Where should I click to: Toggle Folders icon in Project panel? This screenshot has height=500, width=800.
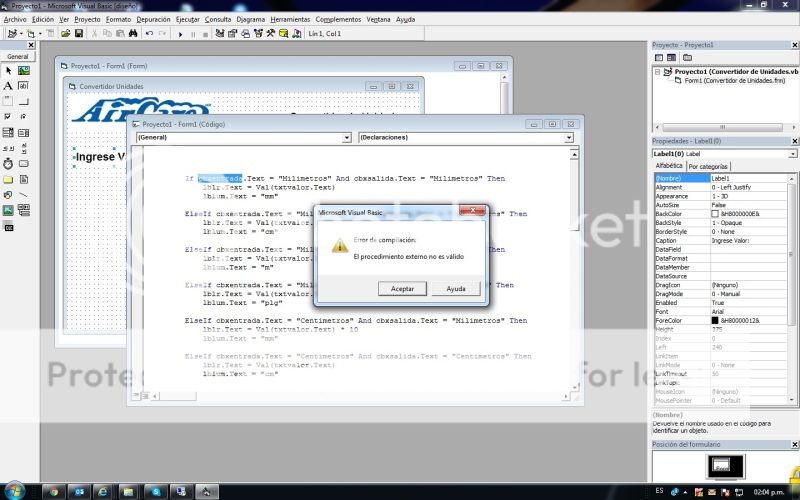[687, 58]
